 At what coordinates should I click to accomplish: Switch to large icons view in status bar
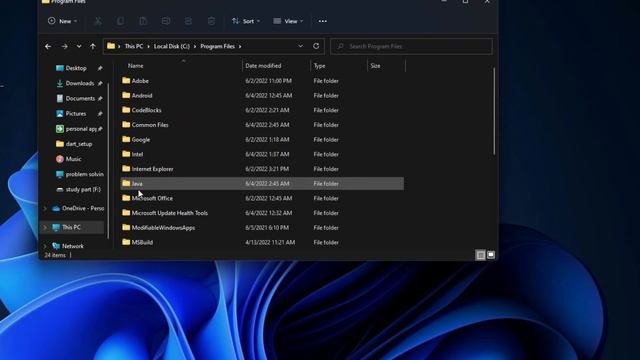pos(491,255)
